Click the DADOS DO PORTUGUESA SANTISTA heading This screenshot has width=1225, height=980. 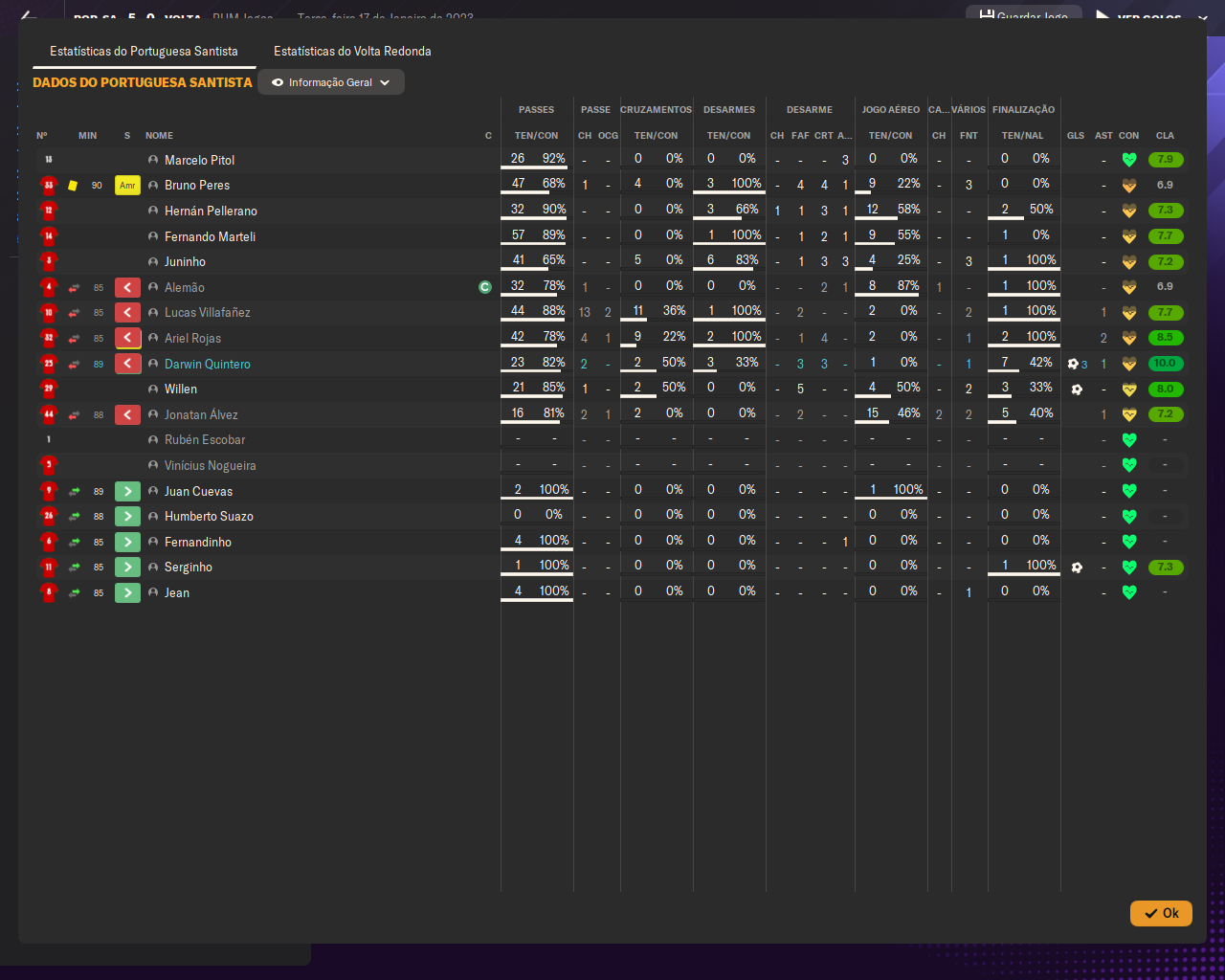click(143, 82)
